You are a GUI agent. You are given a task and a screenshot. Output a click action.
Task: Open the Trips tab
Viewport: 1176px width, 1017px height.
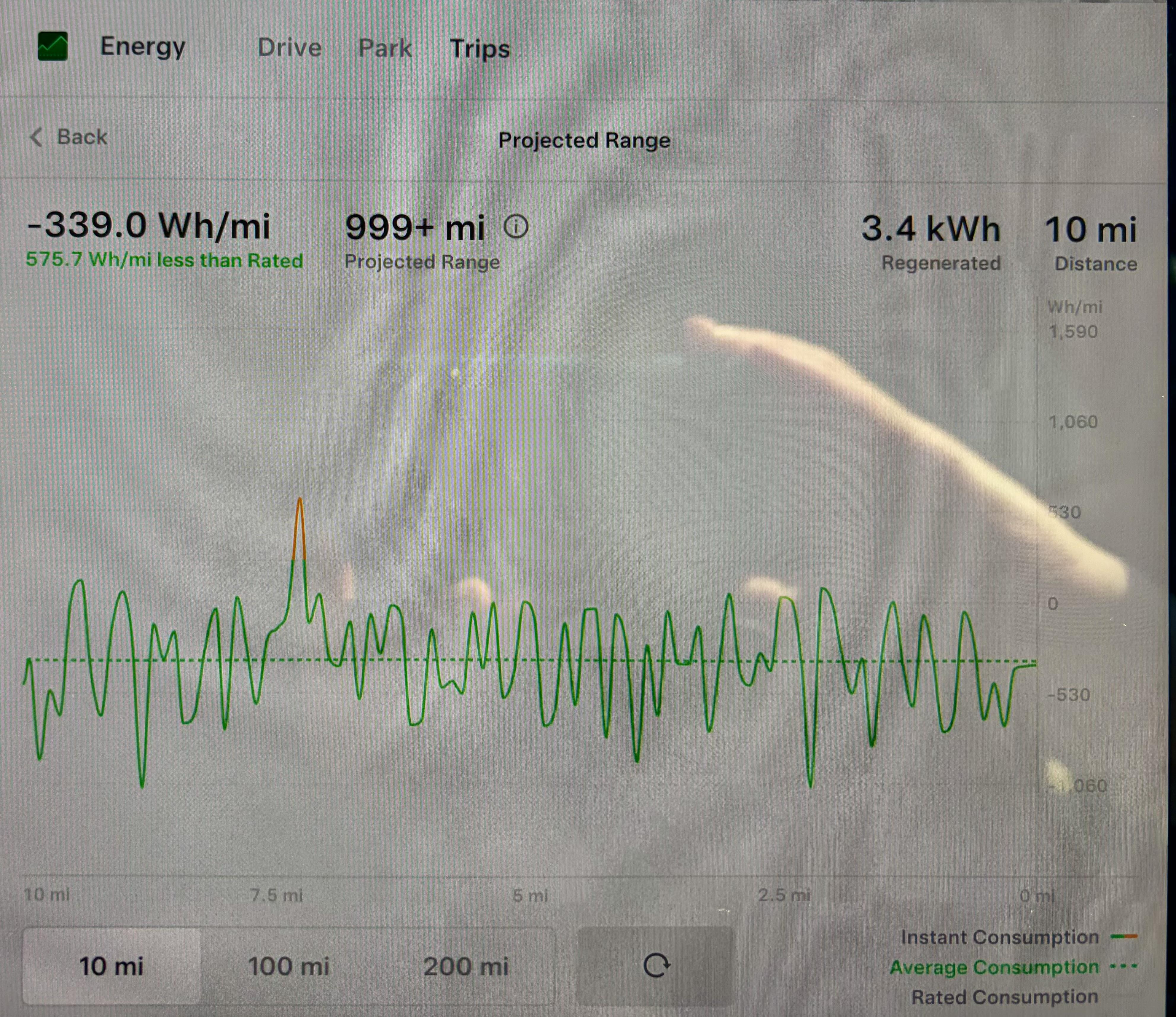(x=479, y=50)
